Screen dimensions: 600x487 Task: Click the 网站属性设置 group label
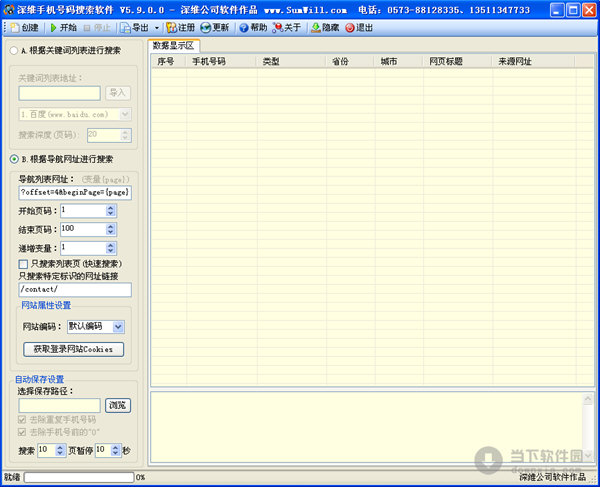point(46,305)
